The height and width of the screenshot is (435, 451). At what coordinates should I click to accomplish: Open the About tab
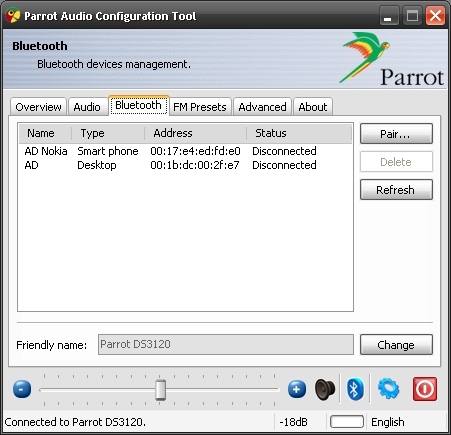point(313,107)
